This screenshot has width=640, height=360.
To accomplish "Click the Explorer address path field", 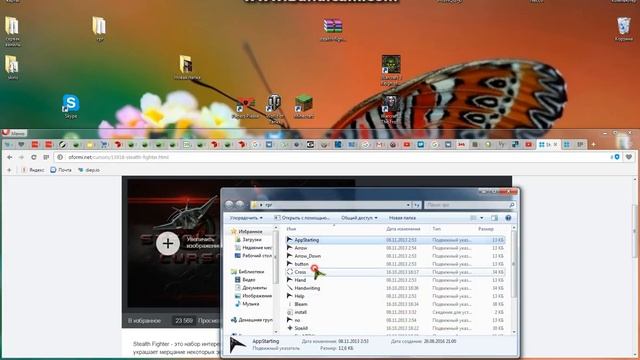I will pyautogui.click(x=331, y=204).
